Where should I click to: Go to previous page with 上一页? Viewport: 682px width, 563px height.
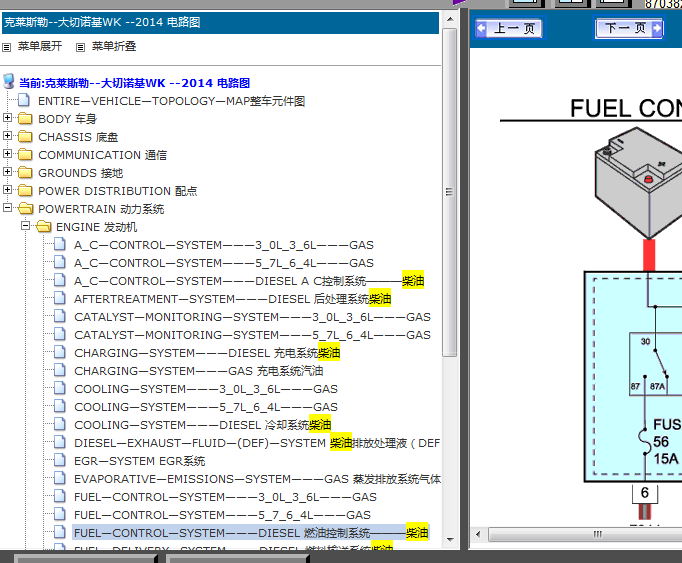(509, 29)
